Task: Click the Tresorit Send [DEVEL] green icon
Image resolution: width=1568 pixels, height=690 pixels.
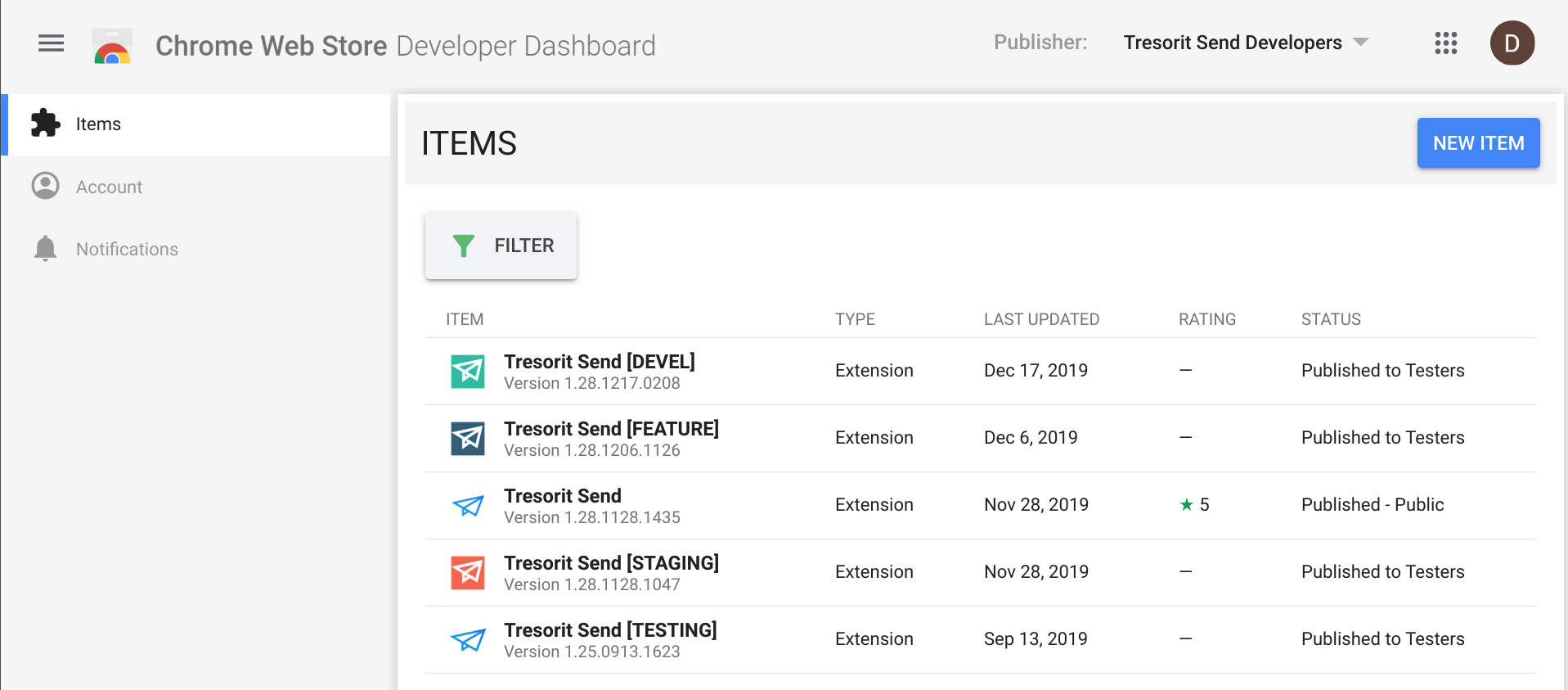Action: click(x=468, y=372)
